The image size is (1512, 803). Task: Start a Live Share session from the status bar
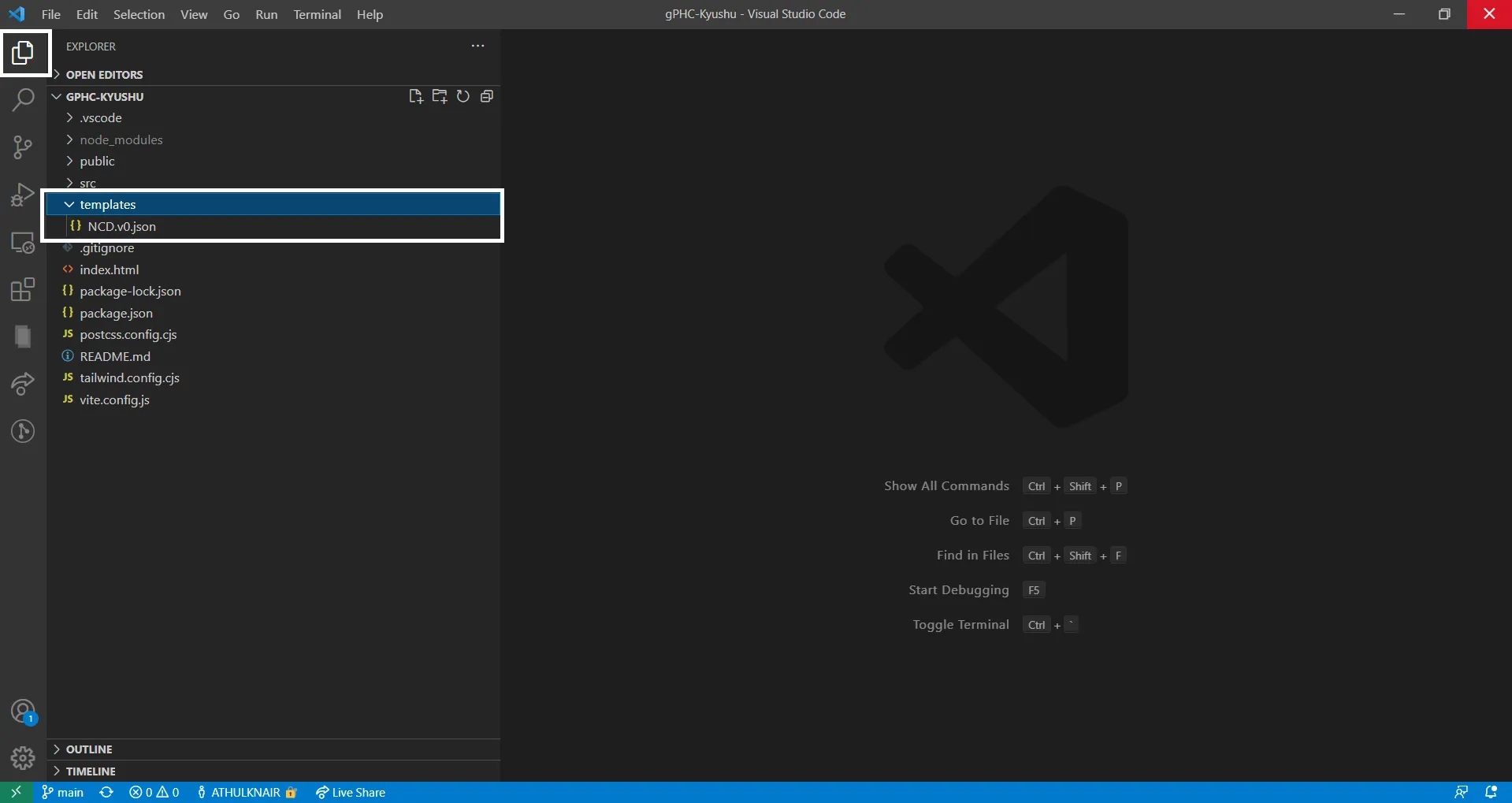pos(351,792)
